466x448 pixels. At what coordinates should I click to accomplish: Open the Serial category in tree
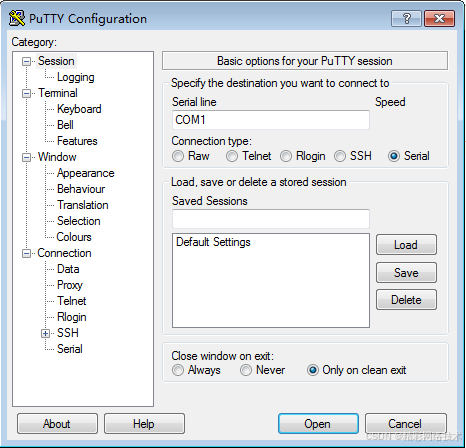tap(70, 349)
